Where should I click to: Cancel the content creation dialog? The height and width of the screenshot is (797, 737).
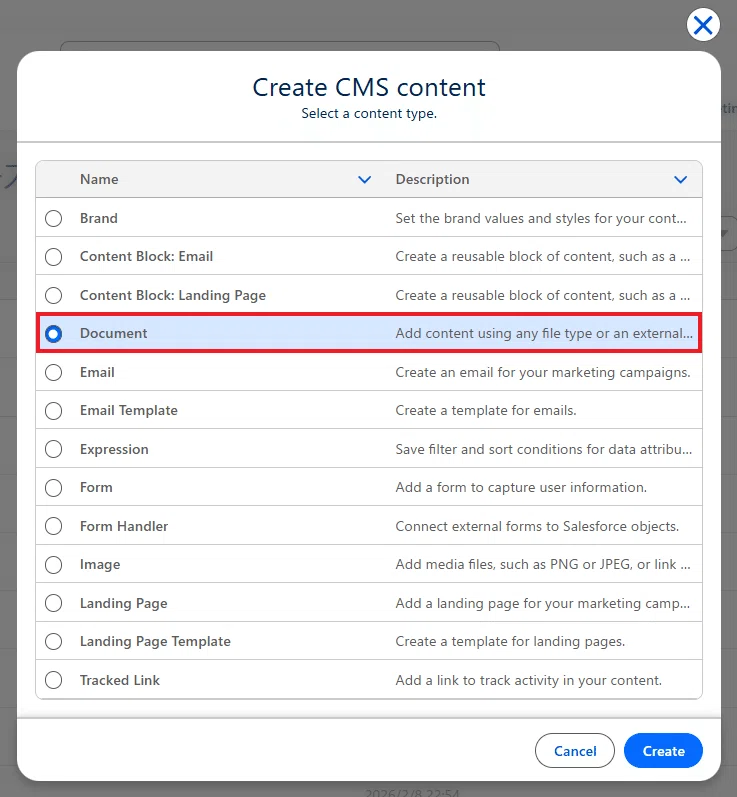575,751
